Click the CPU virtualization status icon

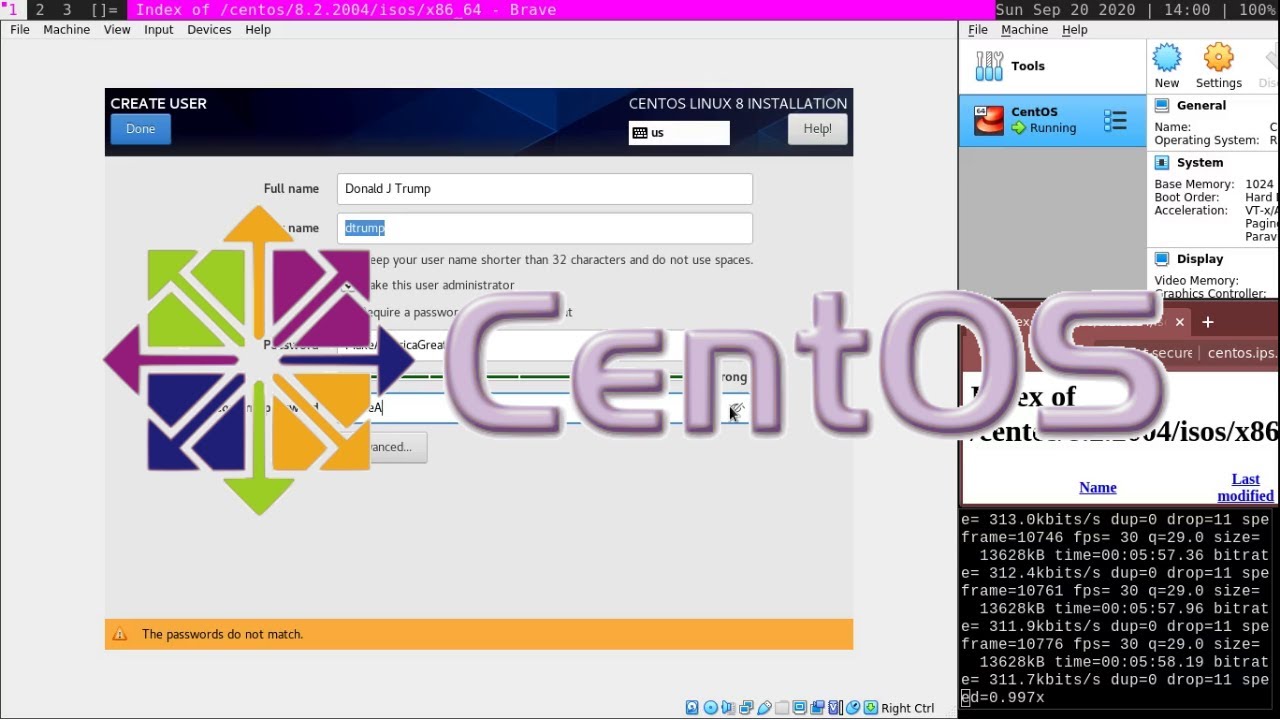835,708
